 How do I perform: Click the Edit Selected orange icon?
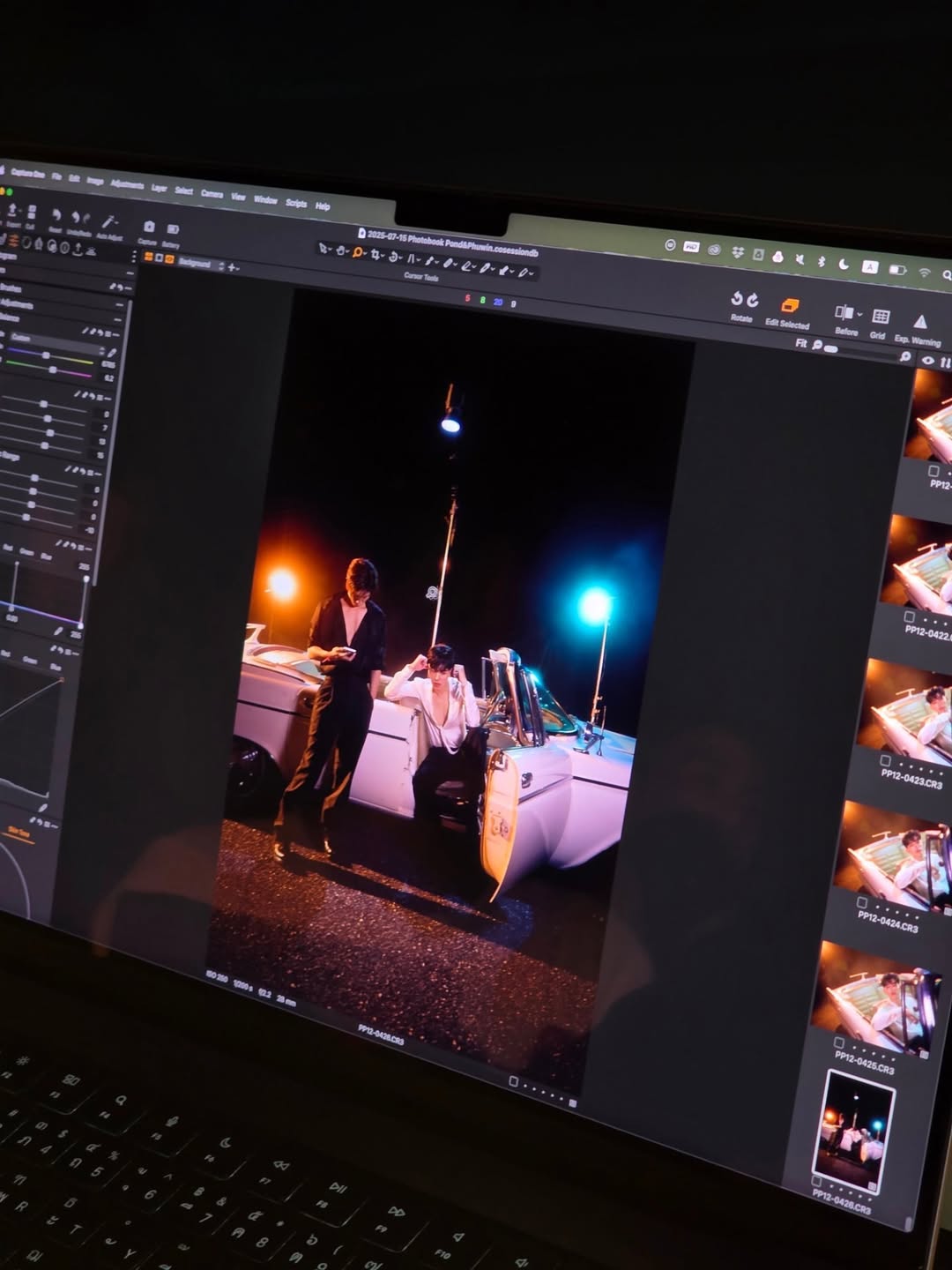789,306
